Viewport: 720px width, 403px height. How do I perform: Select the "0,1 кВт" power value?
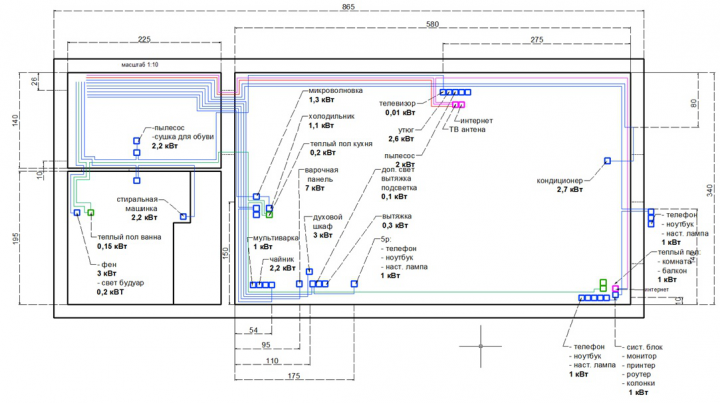coord(394,196)
